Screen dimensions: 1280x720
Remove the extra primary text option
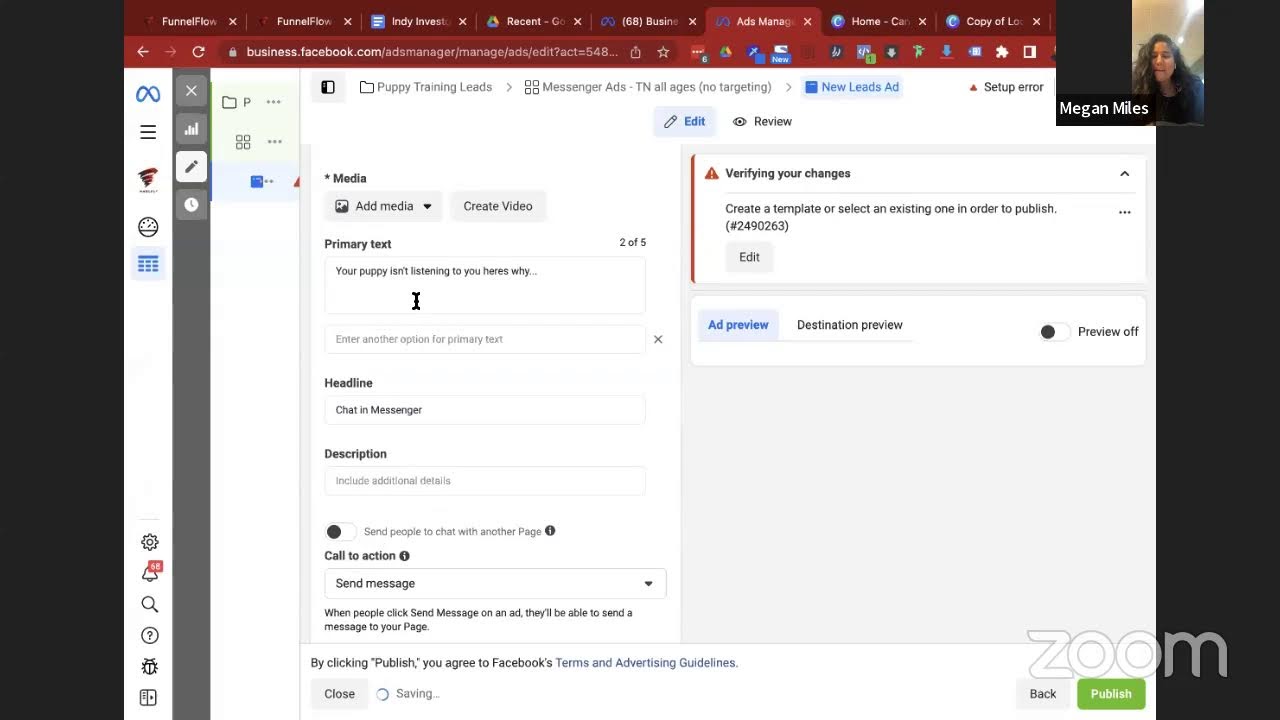(658, 339)
